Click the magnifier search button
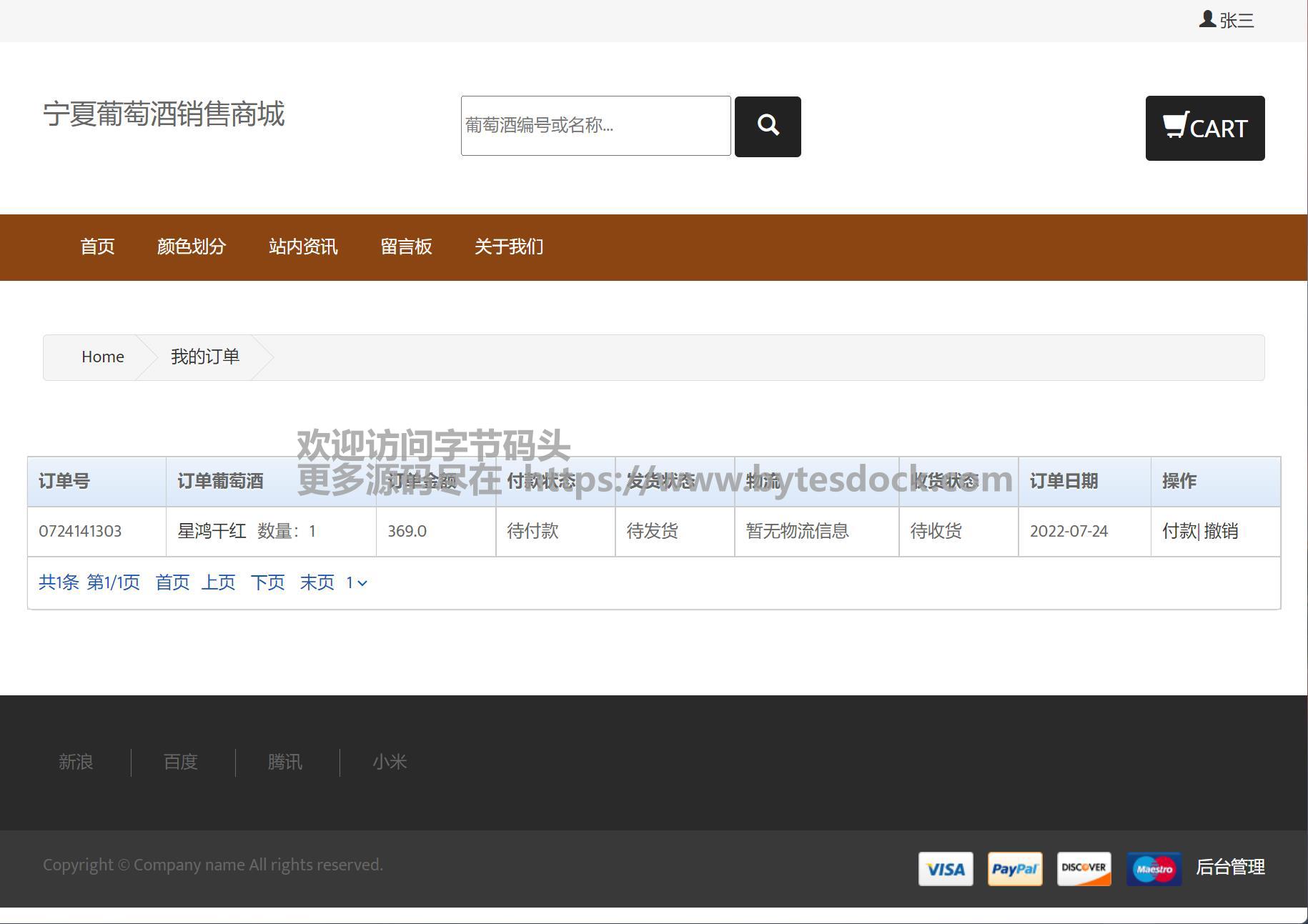This screenshot has height=924, width=1308. tap(768, 126)
